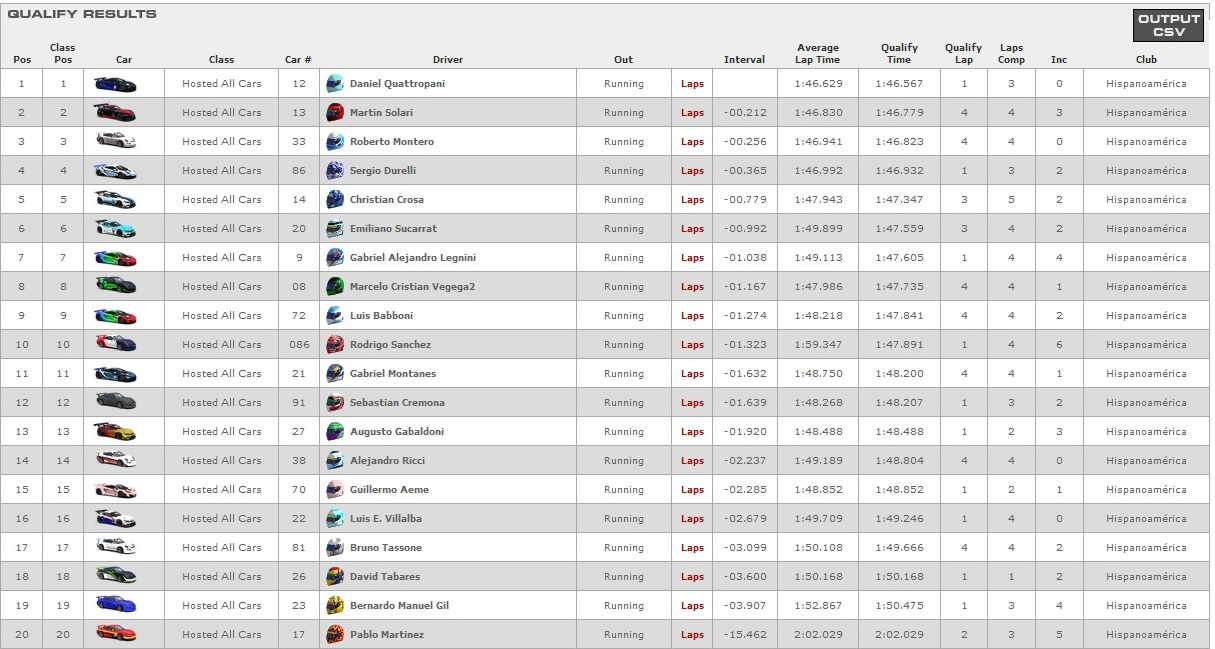Click Marcelo Cristian Vegega2's helmet icon
Screen dimensions: 1215x649
click(335, 287)
